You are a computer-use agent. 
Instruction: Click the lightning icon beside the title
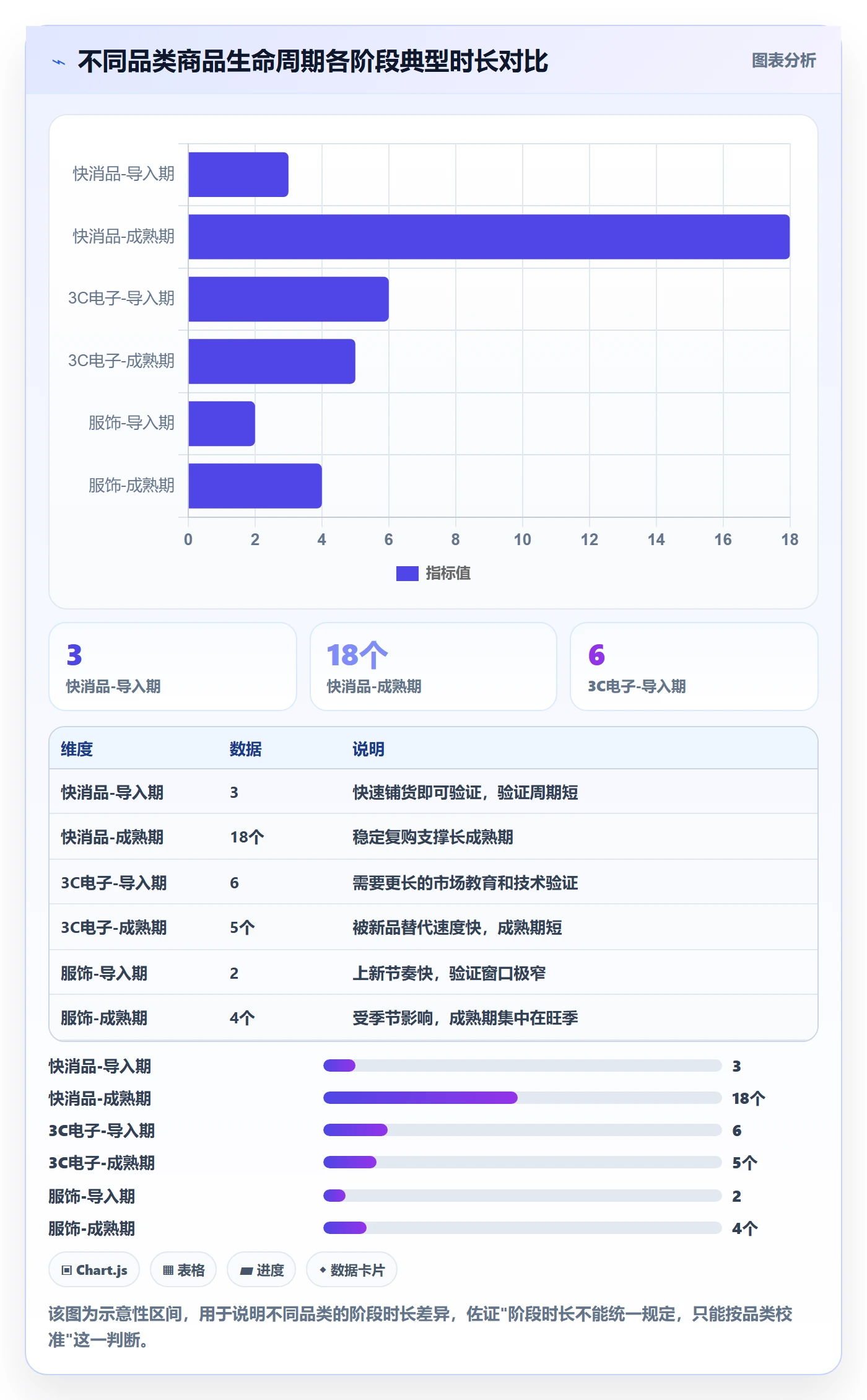coord(59,62)
